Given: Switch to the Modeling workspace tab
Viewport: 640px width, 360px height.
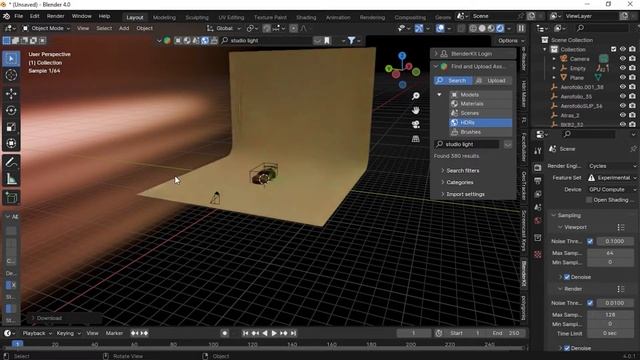Looking at the screenshot, I should [164, 18].
